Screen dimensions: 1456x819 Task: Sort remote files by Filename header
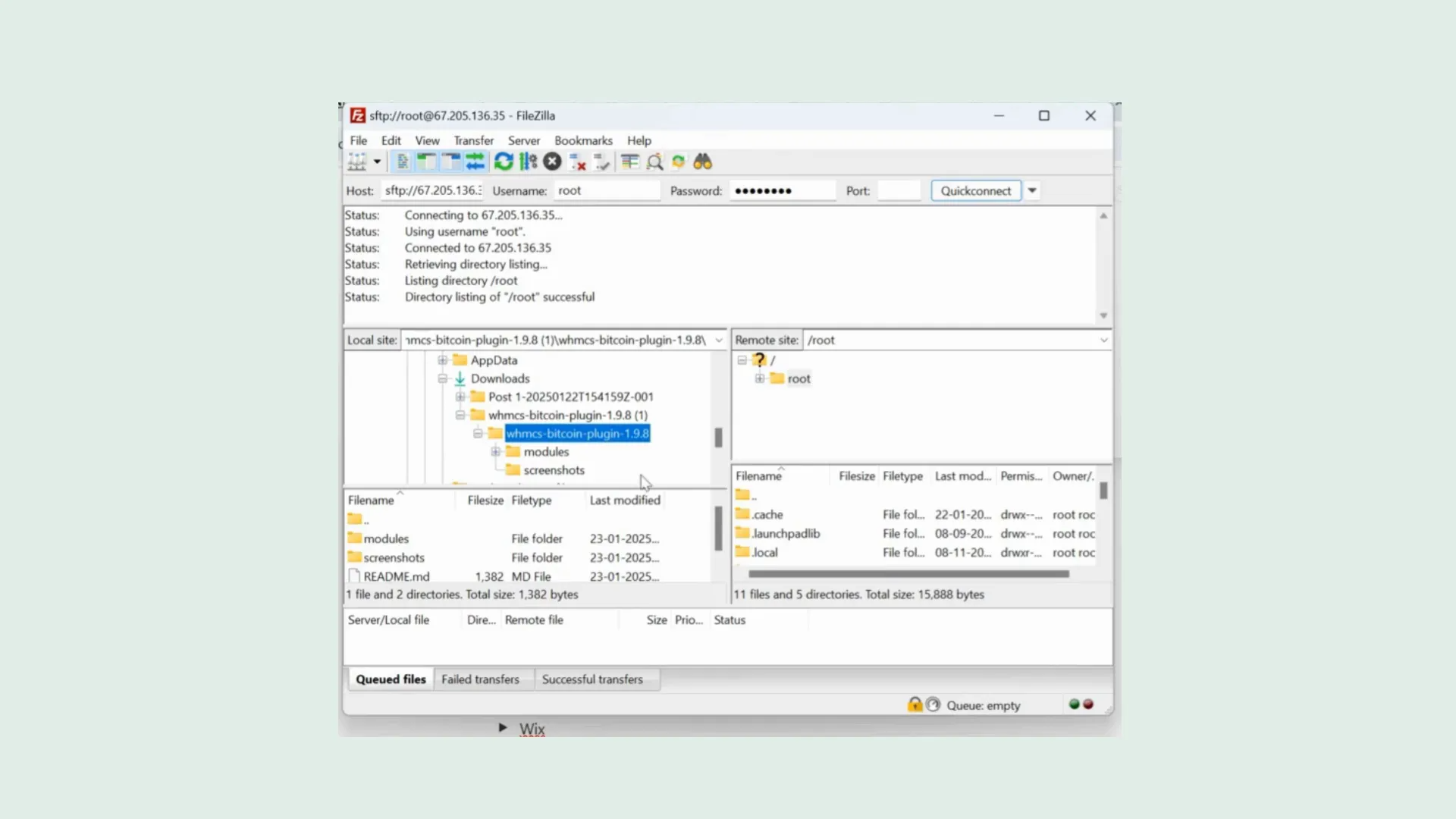point(758,476)
